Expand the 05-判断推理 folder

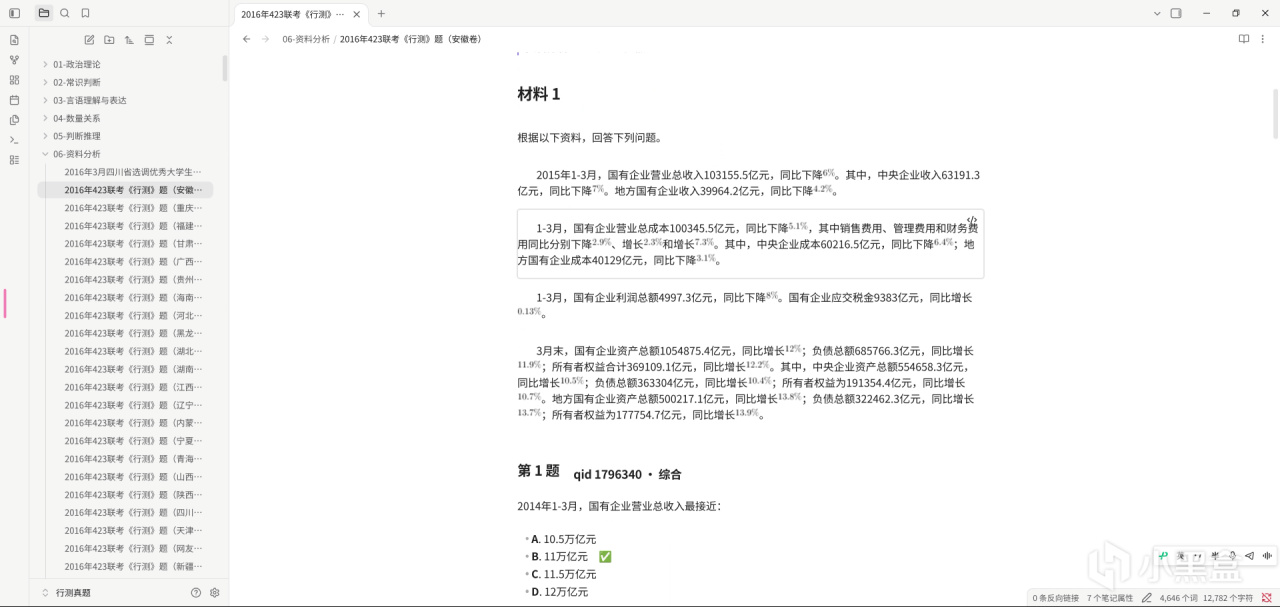click(45, 136)
